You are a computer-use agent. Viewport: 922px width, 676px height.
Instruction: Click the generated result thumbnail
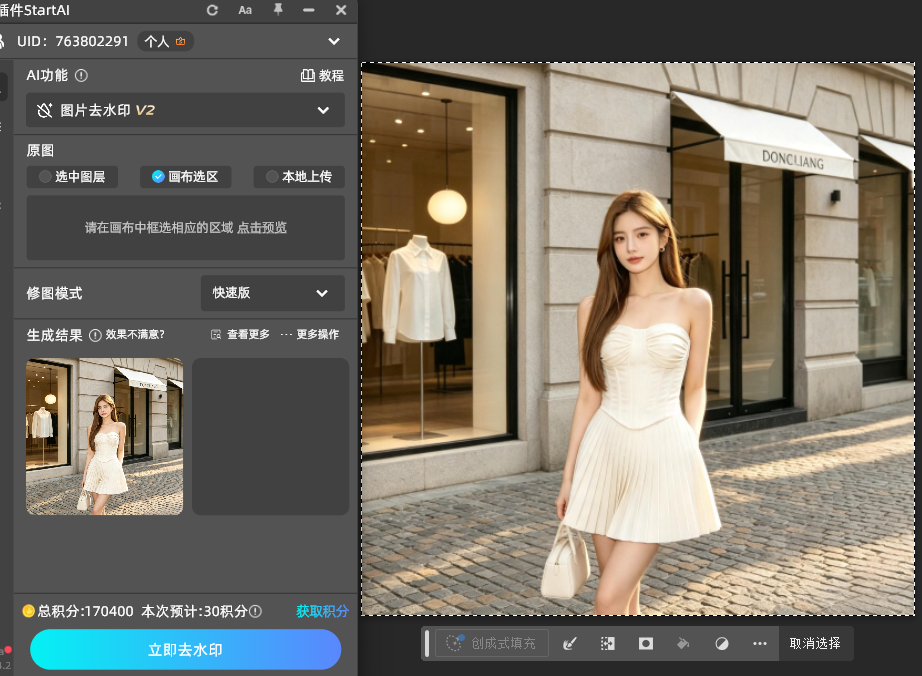click(105, 437)
